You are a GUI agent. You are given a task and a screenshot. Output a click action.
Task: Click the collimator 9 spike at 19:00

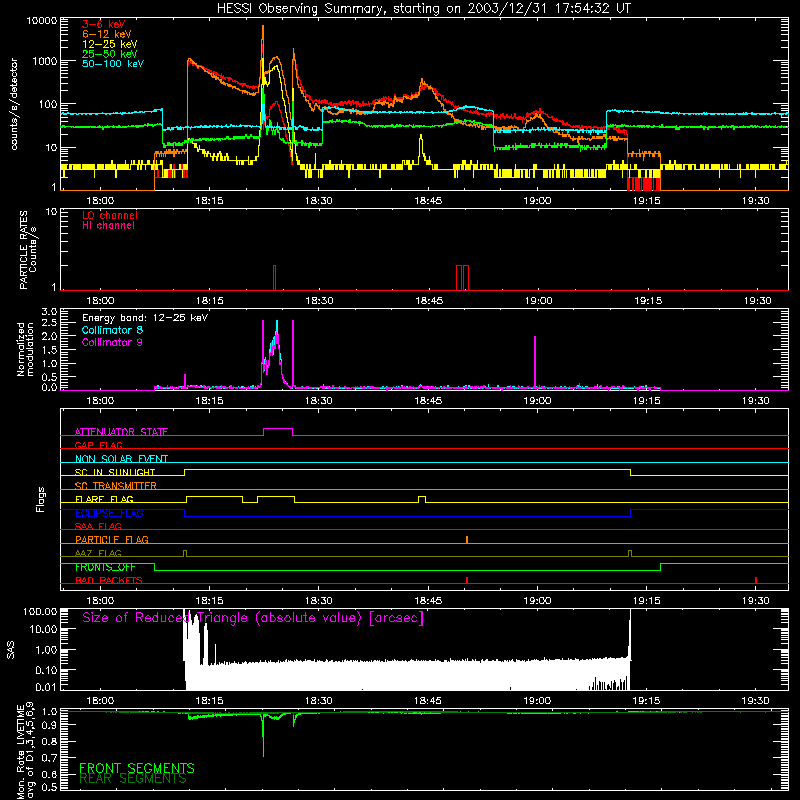[x=535, y=362]
